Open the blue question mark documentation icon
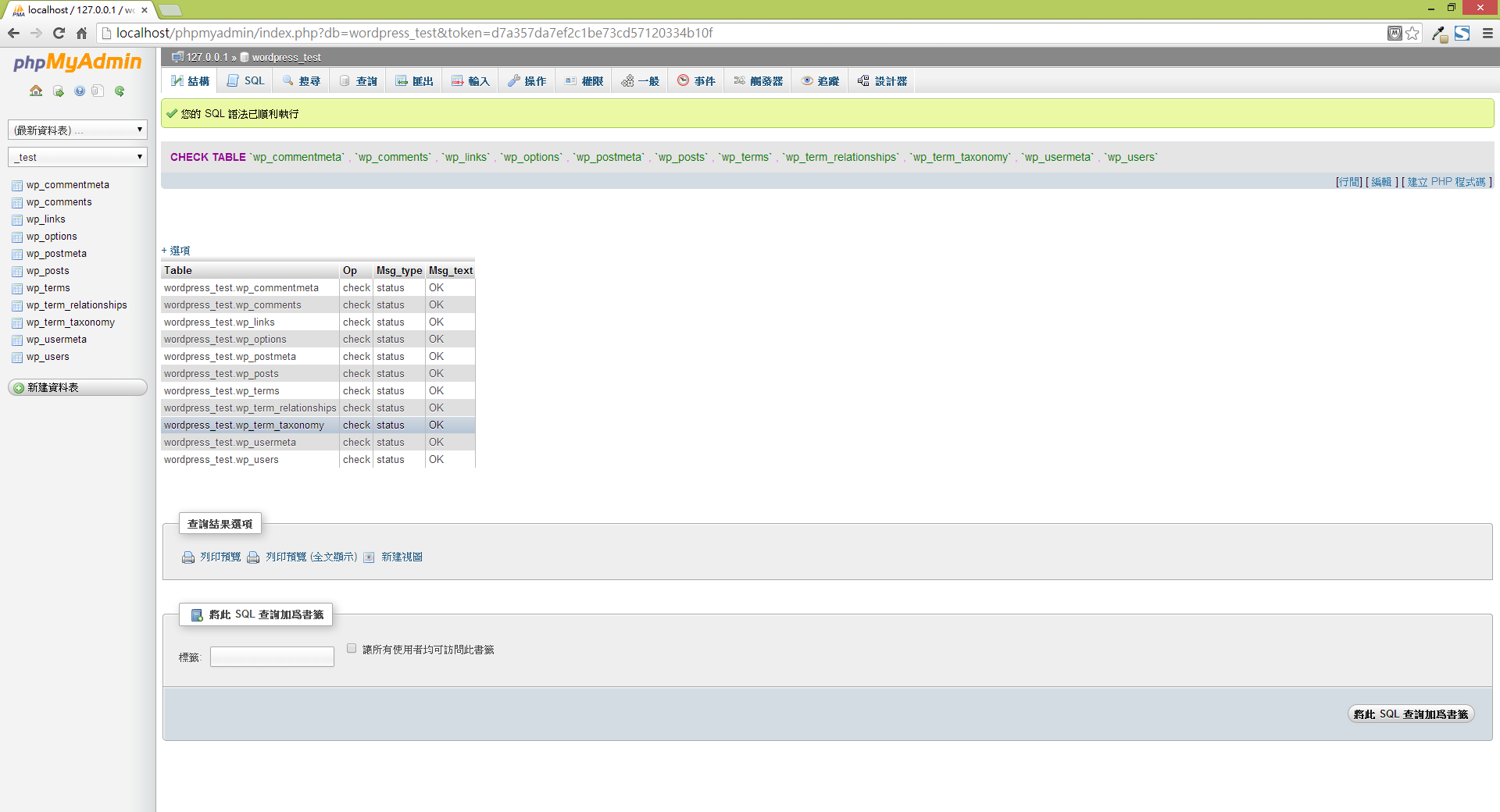Viewport: 1500px width, 812px height. [x=80, y=91]
